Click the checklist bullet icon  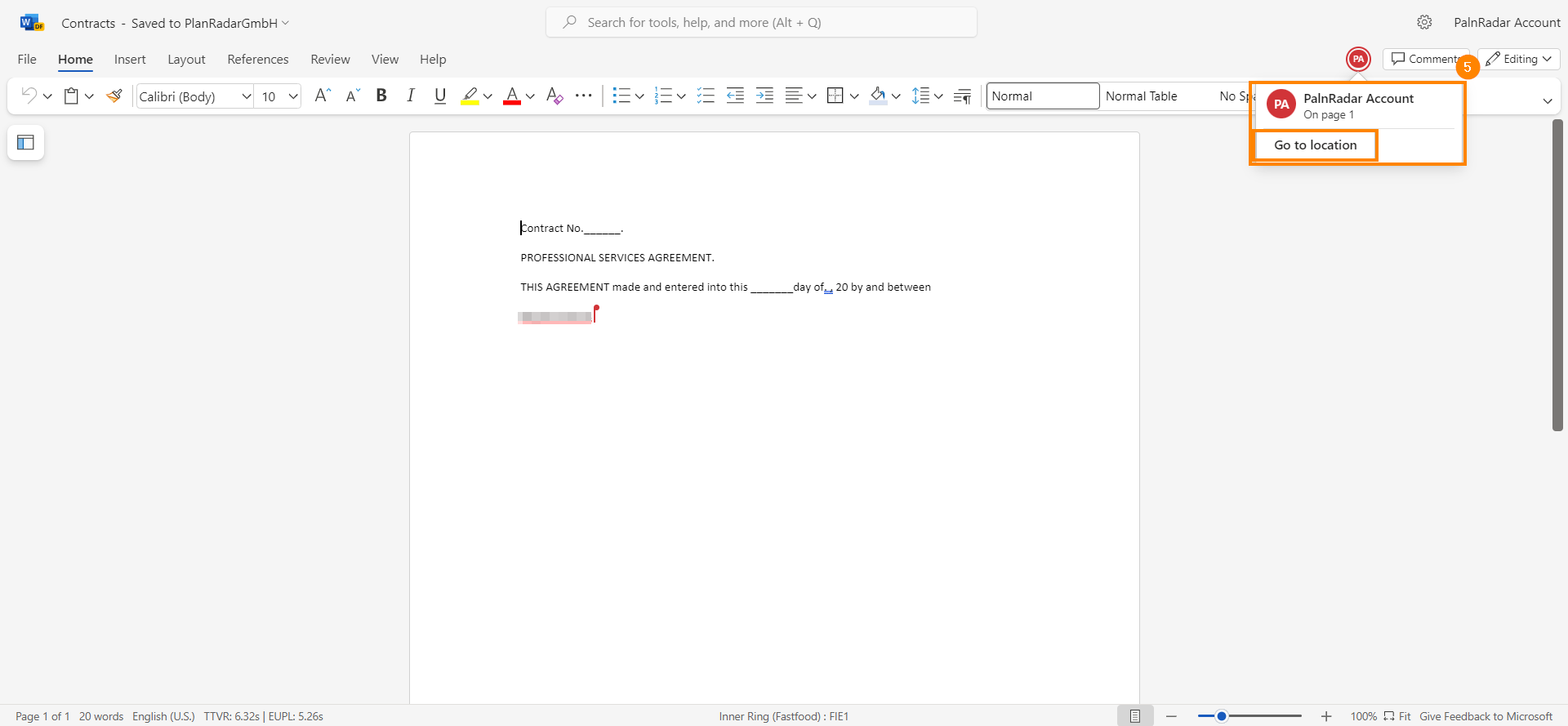pos(706,96)
